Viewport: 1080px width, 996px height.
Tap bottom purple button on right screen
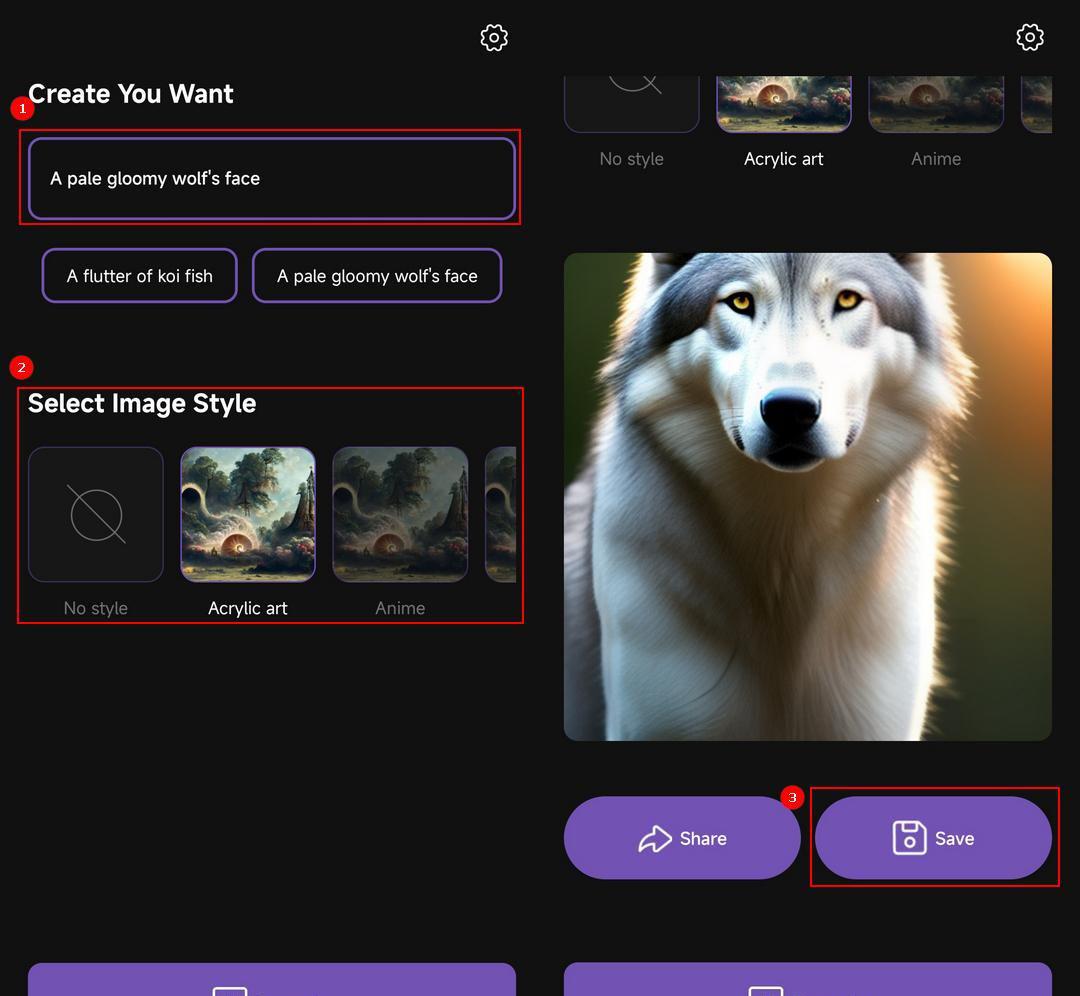[808, 979]
